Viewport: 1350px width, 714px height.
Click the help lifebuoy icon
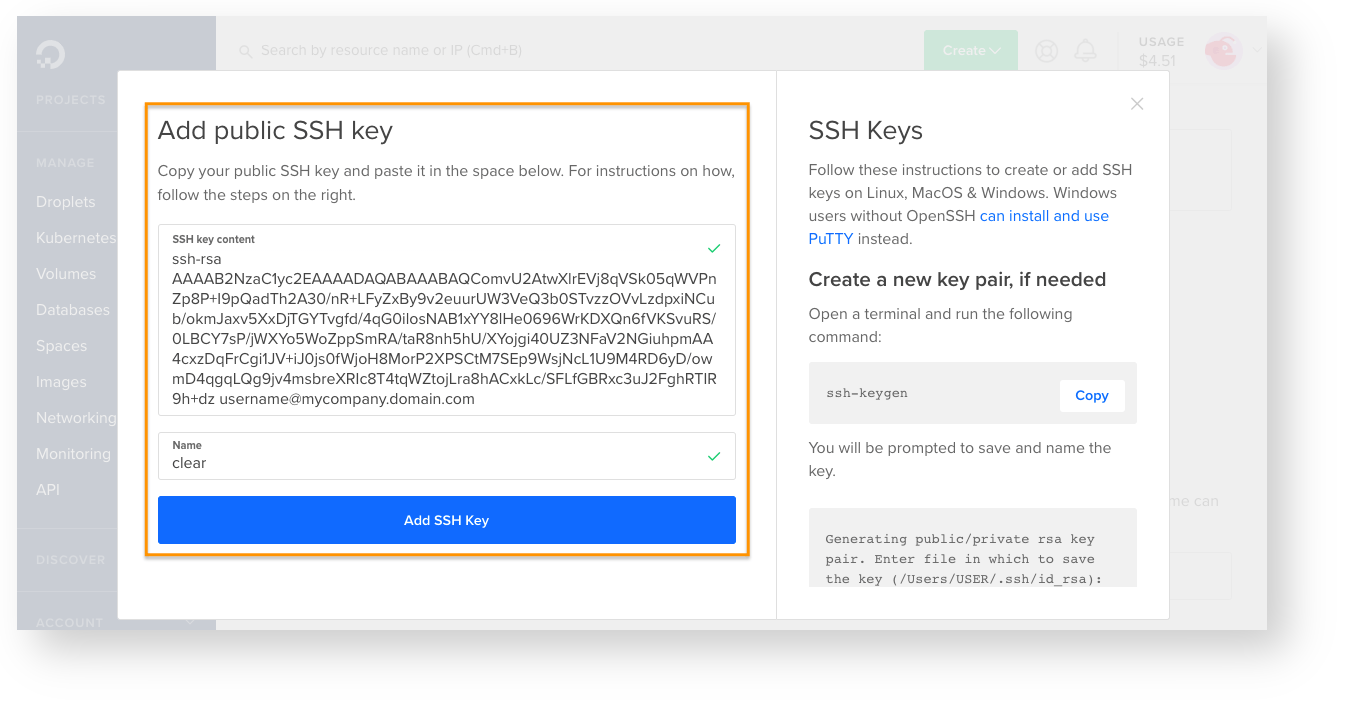pos(1046,50)
